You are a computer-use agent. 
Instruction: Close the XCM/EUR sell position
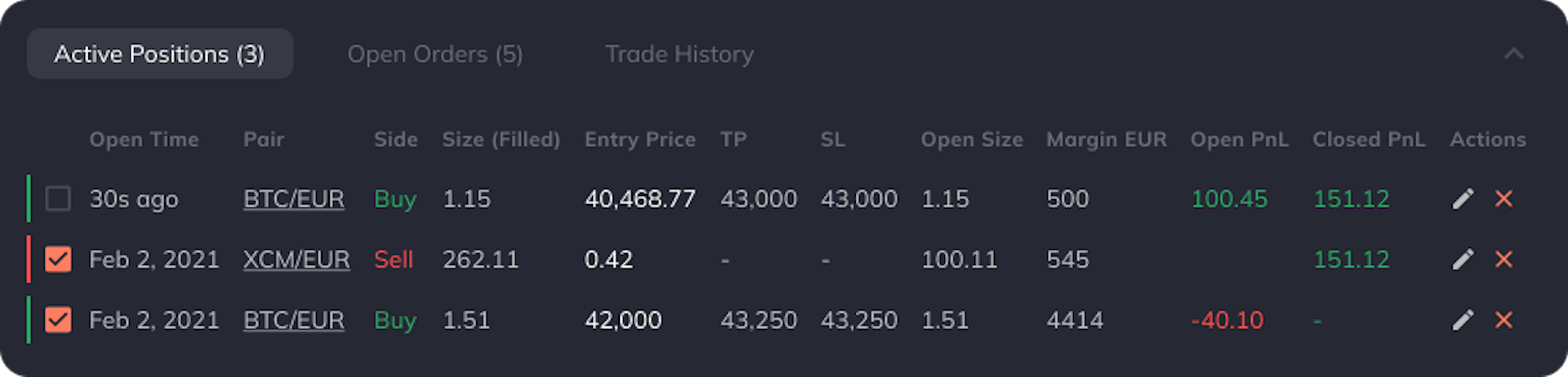tap(1503, 259)
